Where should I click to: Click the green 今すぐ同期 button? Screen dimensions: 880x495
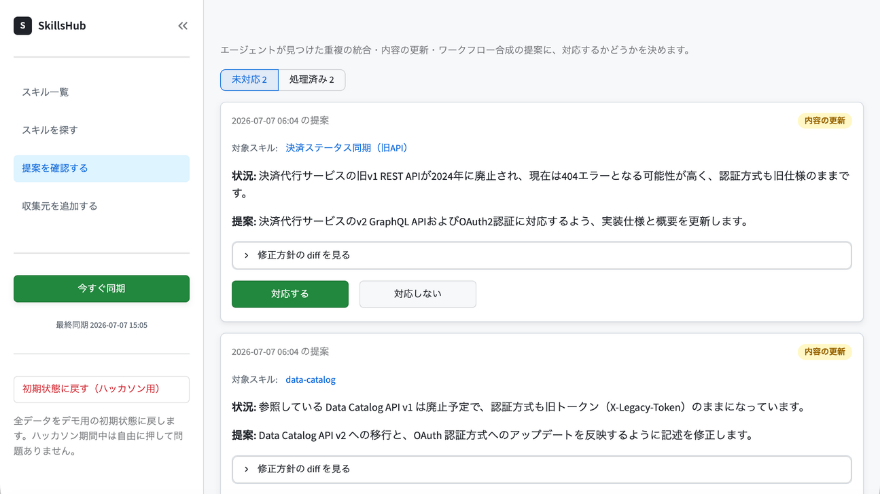102,288
